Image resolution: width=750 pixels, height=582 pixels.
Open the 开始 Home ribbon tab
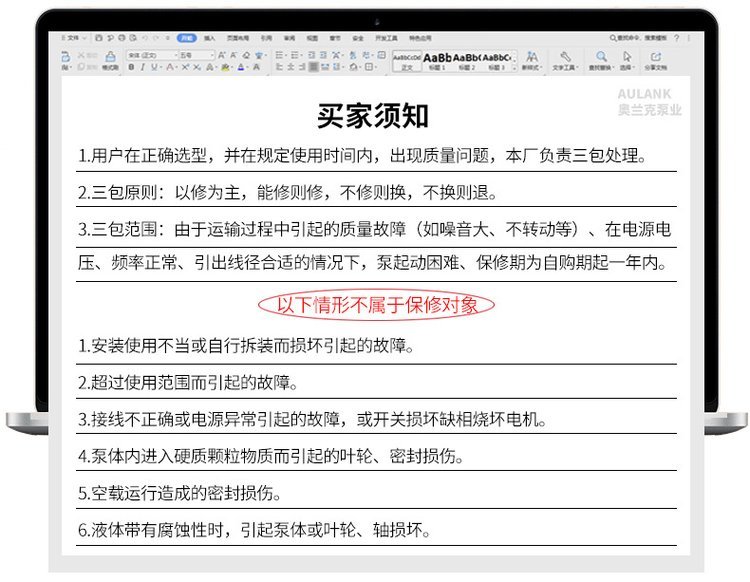[186, 37]
